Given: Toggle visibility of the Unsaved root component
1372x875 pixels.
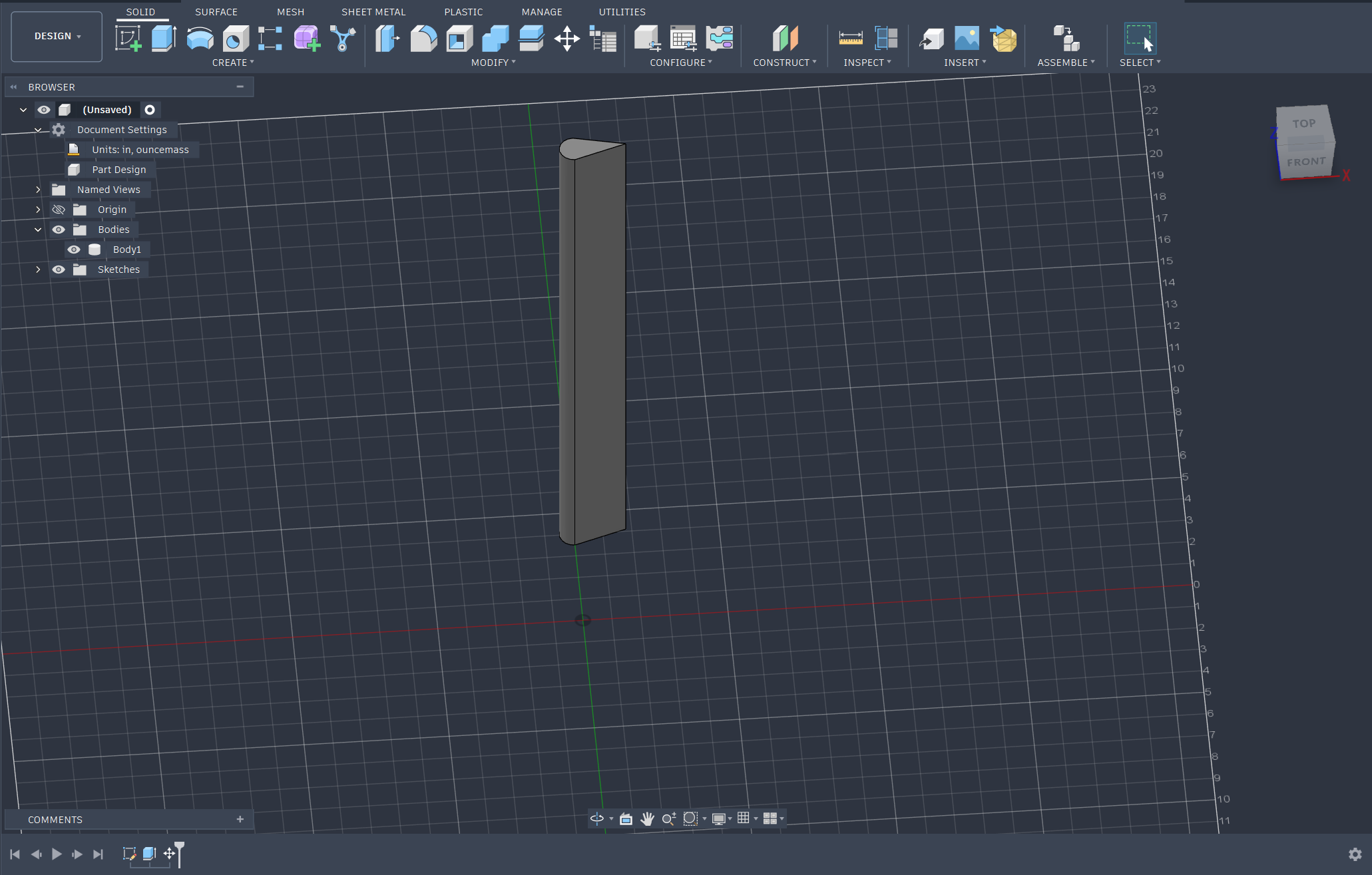Looking at the screenshot, I should tap(44, 110).
